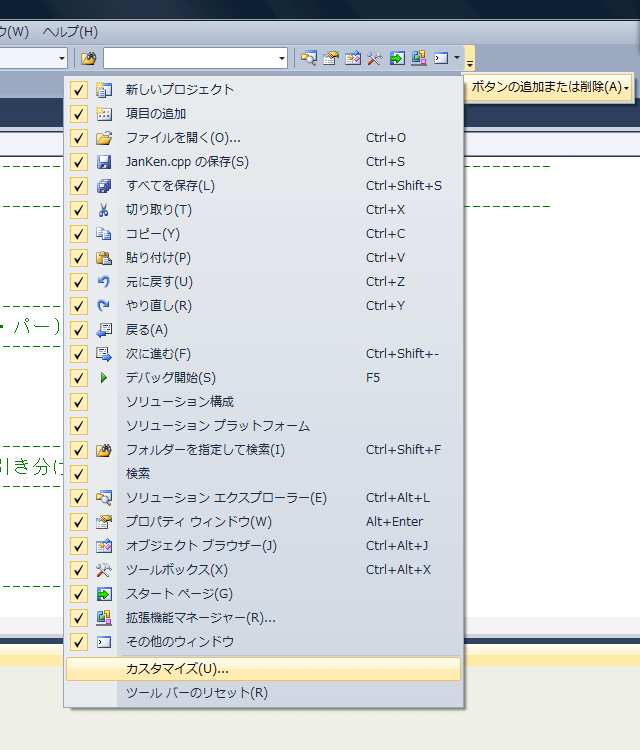Screen dimensions: 640x750
Task: Click the Solution Explorer icon in the toolbar
Action: [309, 58]
